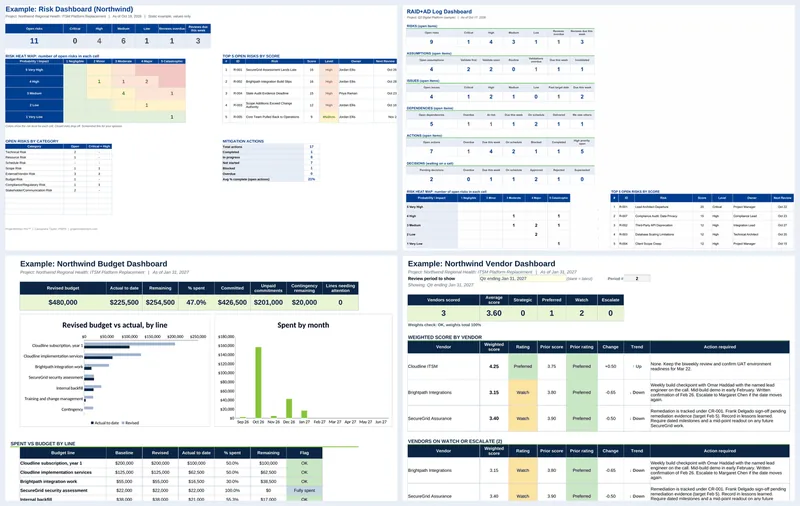The image size is (800, 506).
Task: Select open dependencies value 5 in RAID dashboard
Action: (431, 124)
